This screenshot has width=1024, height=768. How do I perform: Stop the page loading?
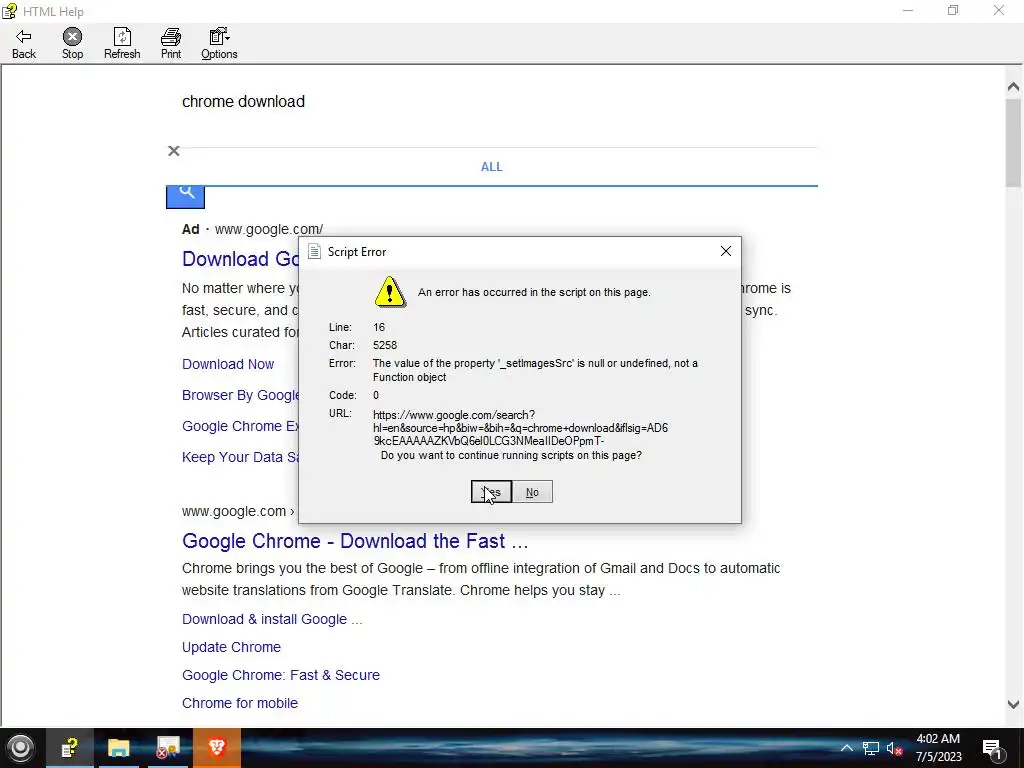tap(72, 44)
